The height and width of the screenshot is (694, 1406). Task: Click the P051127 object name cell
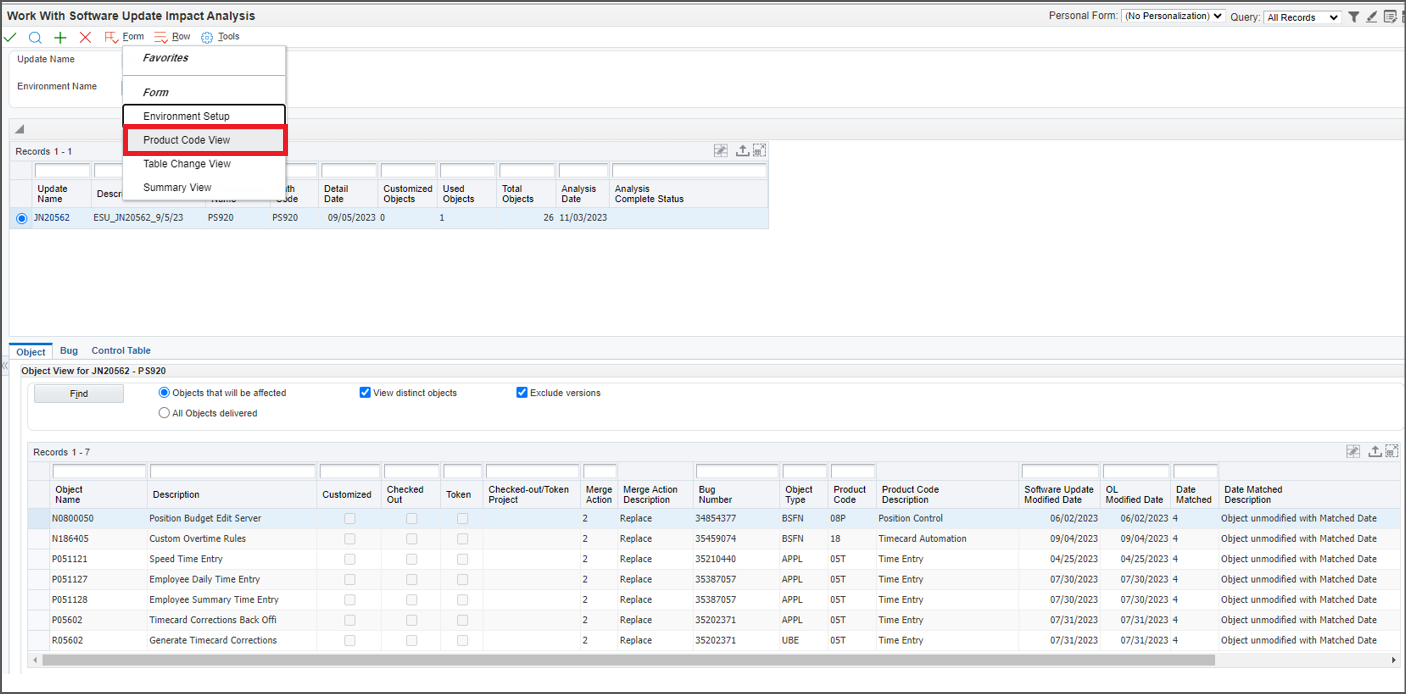coord(98,579)
